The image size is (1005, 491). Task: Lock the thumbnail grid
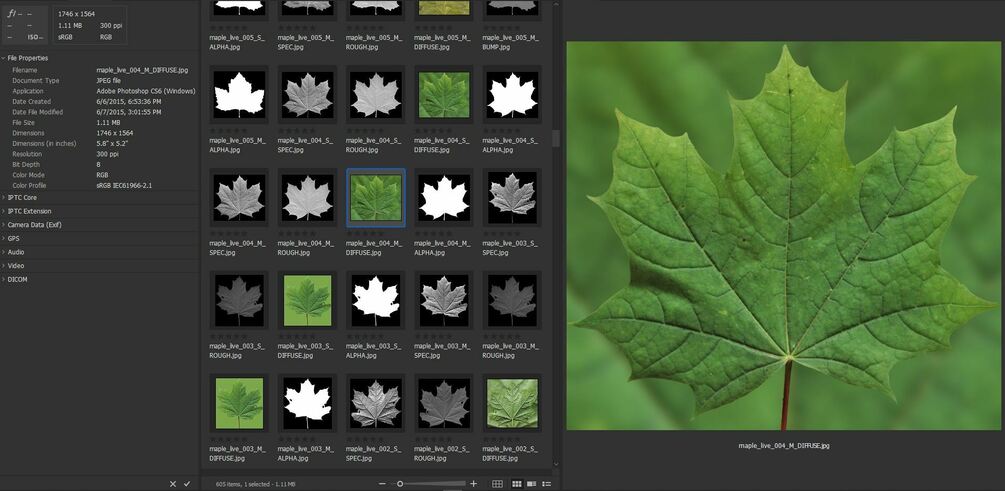[x=497, y=484]
